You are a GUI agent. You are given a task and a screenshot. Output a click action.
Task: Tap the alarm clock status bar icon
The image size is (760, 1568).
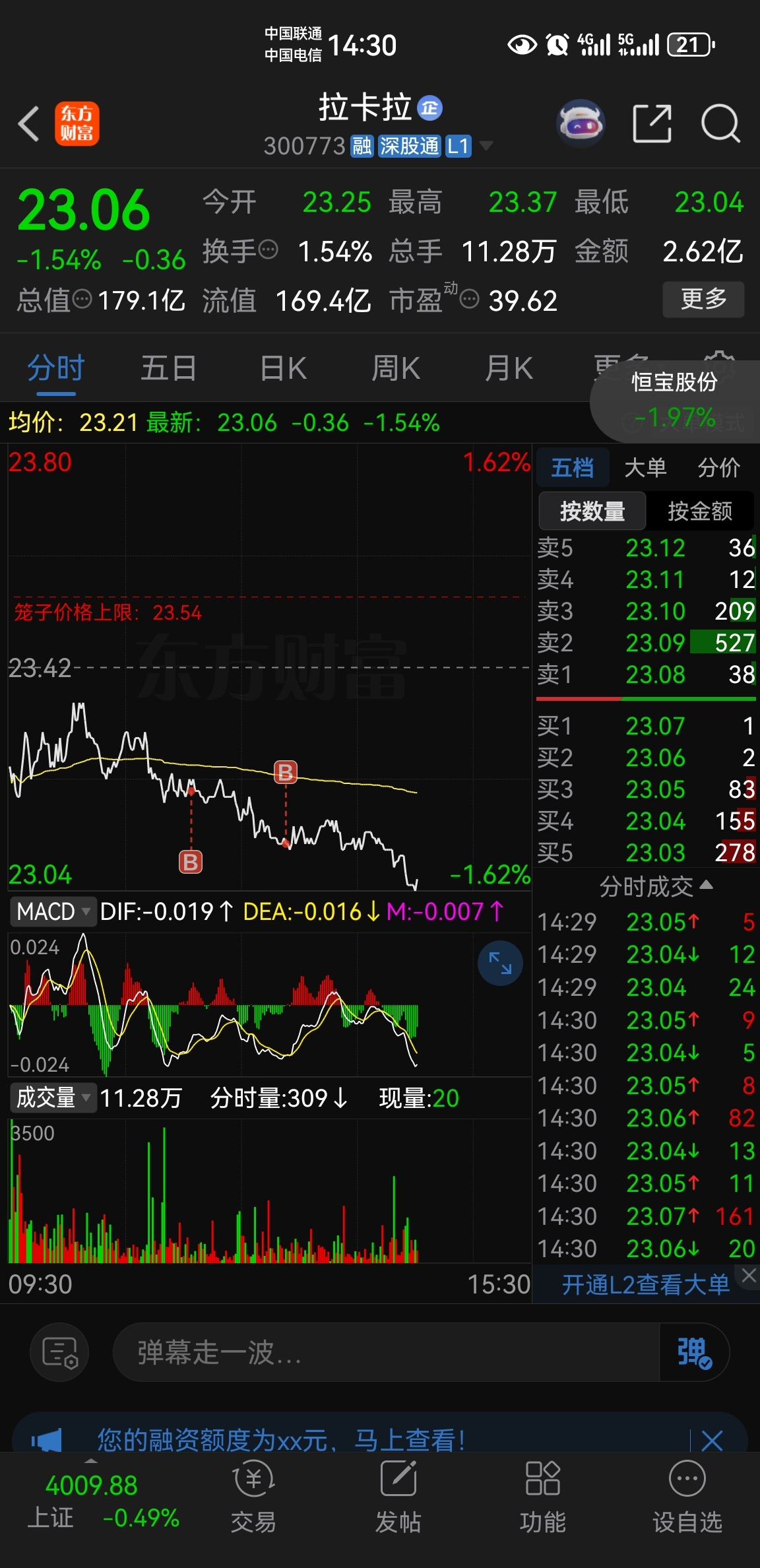coord(557,45)
